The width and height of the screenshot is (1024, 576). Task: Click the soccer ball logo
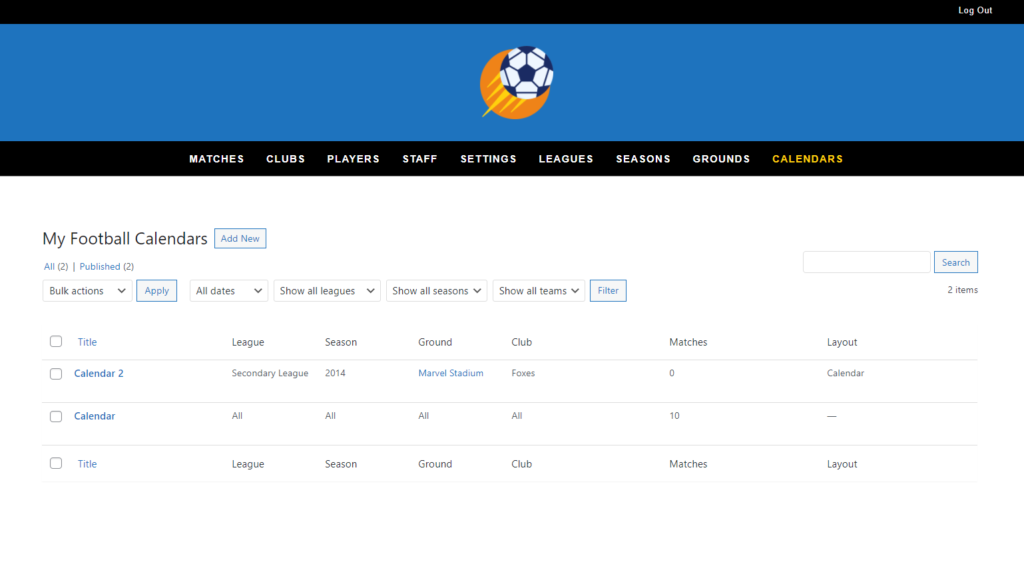(515, 82)
